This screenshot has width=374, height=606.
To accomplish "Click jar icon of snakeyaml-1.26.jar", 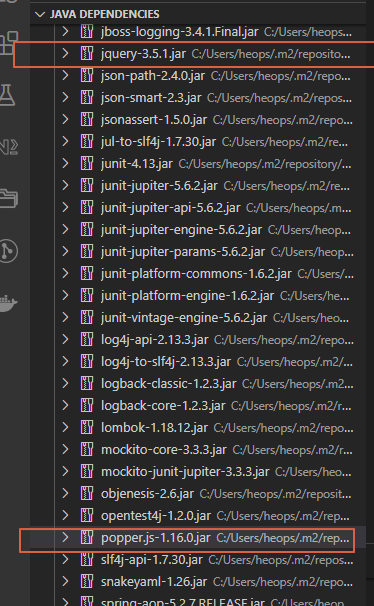I will point(87,581).
